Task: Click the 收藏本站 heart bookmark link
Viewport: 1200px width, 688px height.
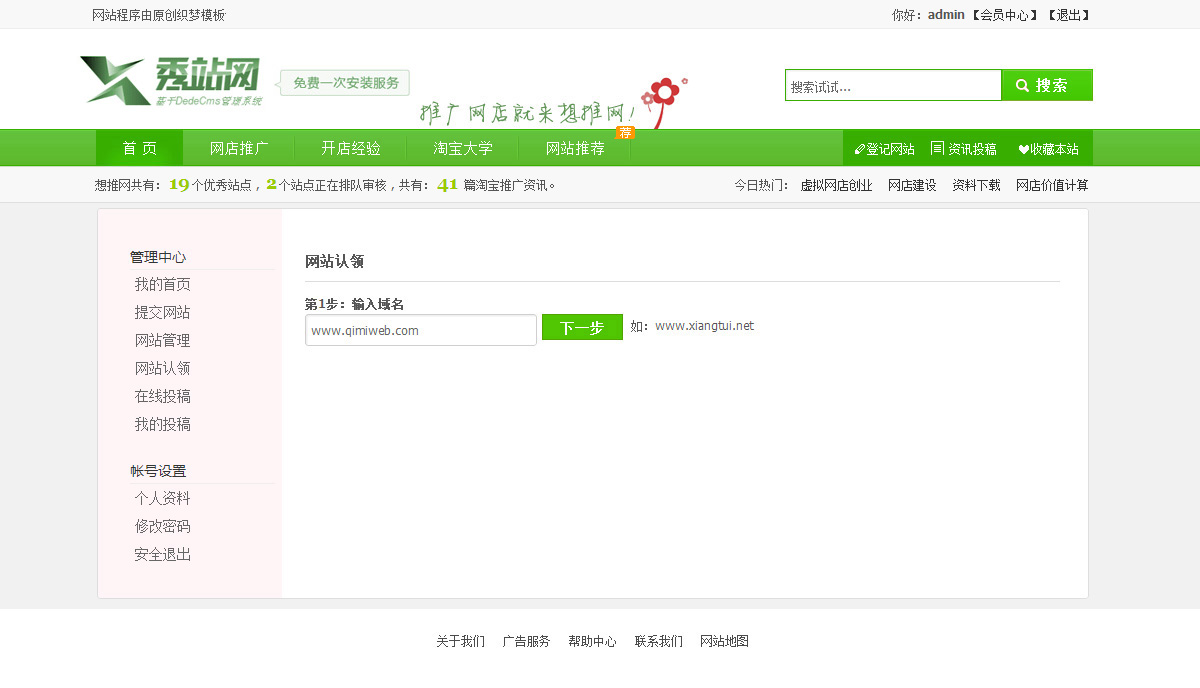Action: pyautogui.click(x=1048, y=149)
